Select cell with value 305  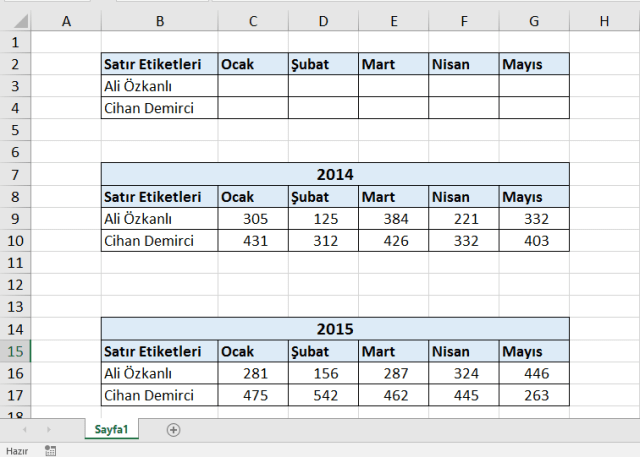pos(253,219)
